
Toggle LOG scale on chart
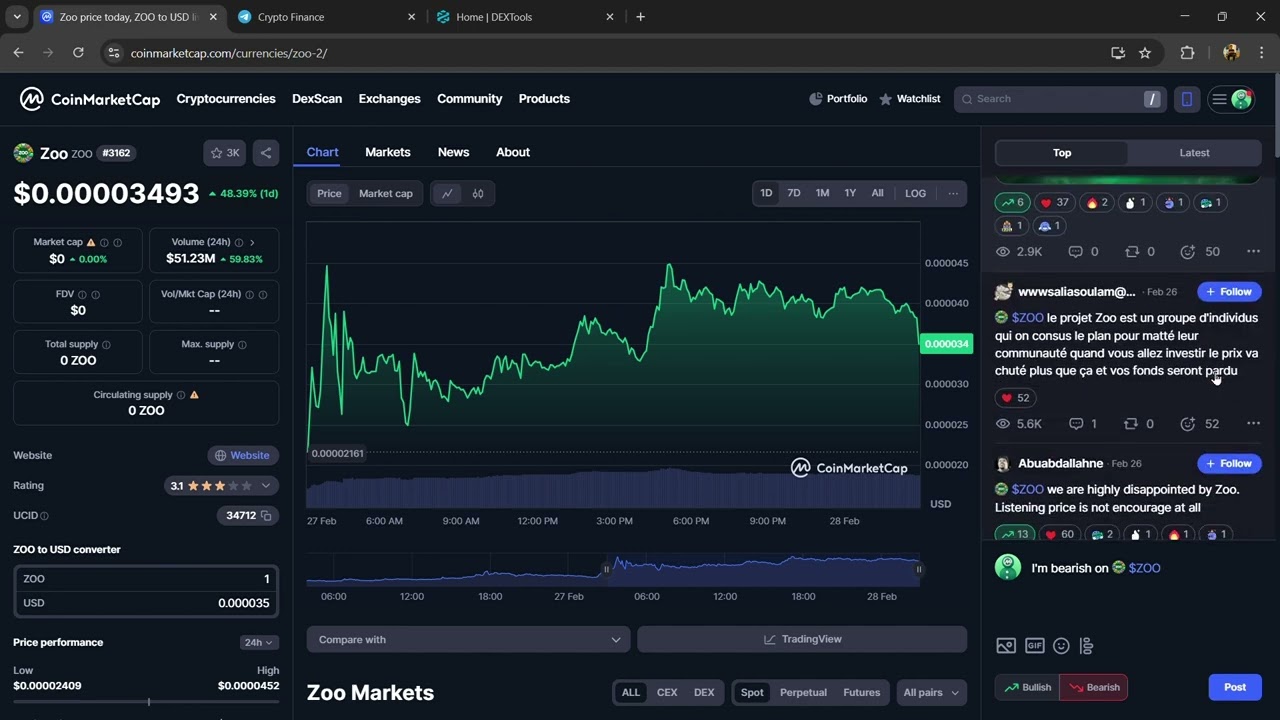(915, 193)
